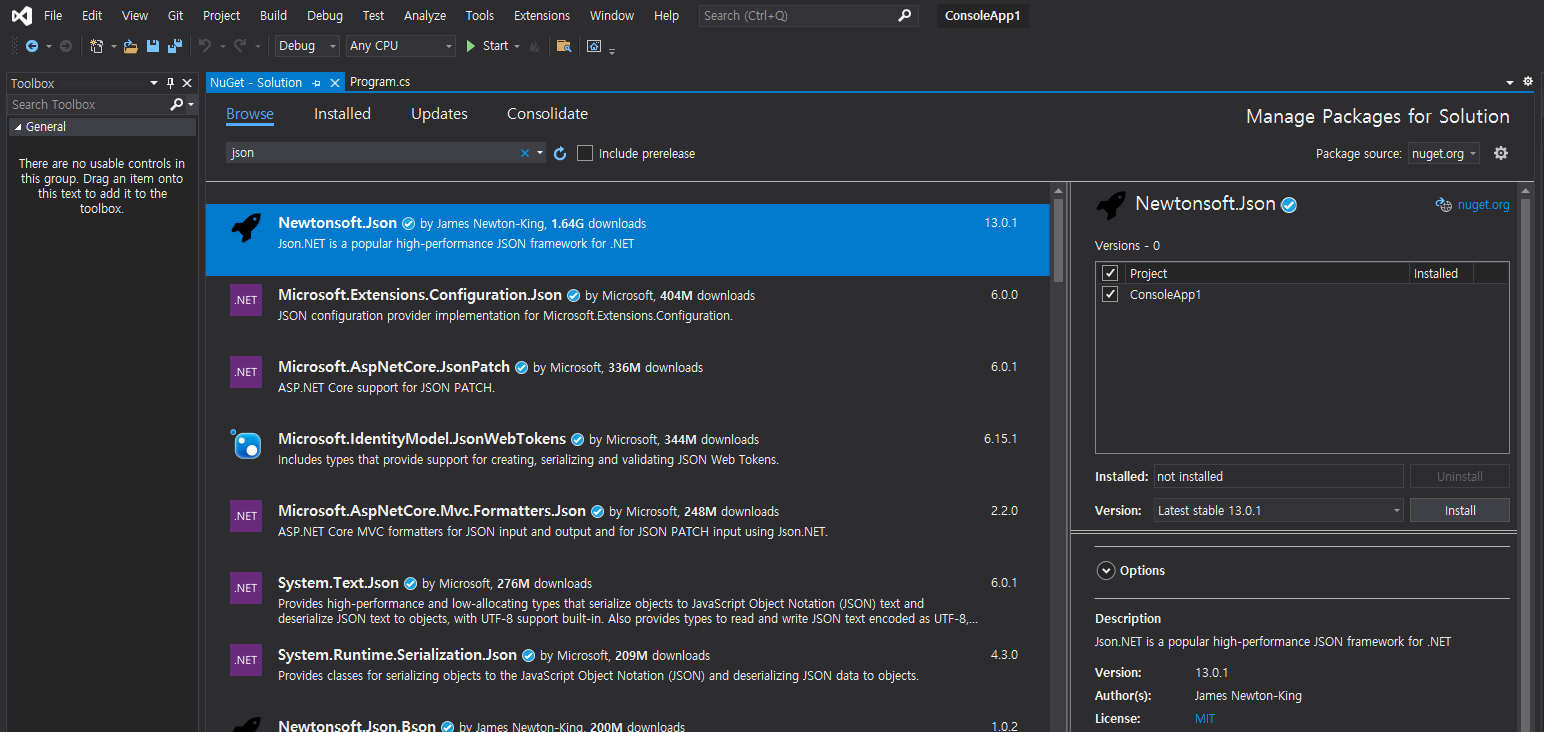Click the pin icon on NuGet - Solution tab
Viewport: 1544px width, 732px height.
(316, 82)
